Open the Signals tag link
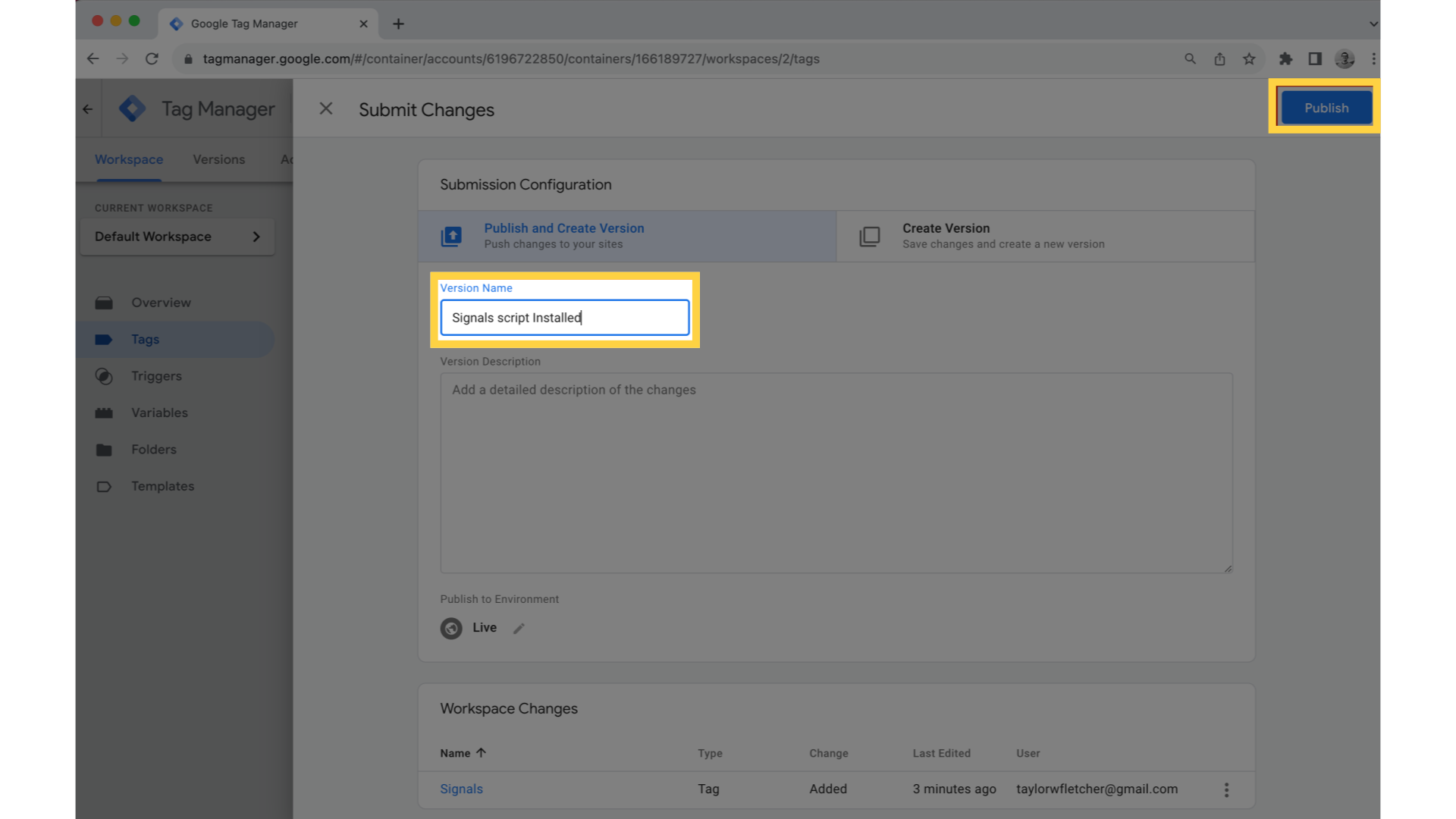Screen dimensions: 1456x819 (x=461, y=789)
